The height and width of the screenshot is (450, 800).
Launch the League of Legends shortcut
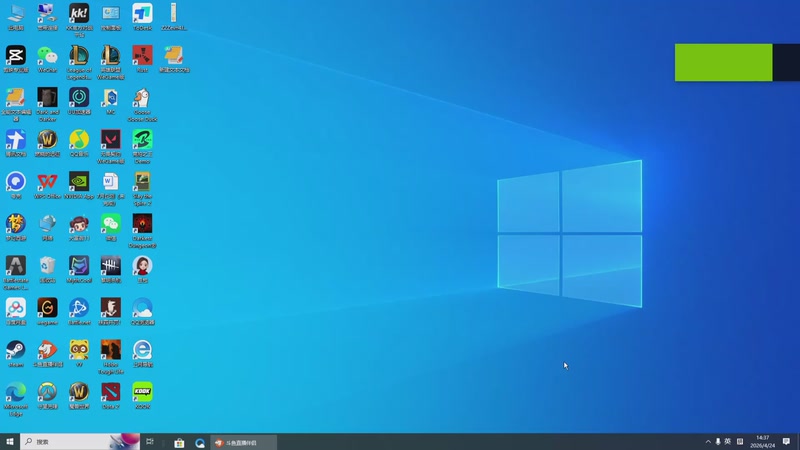click(x=79, y=62)
